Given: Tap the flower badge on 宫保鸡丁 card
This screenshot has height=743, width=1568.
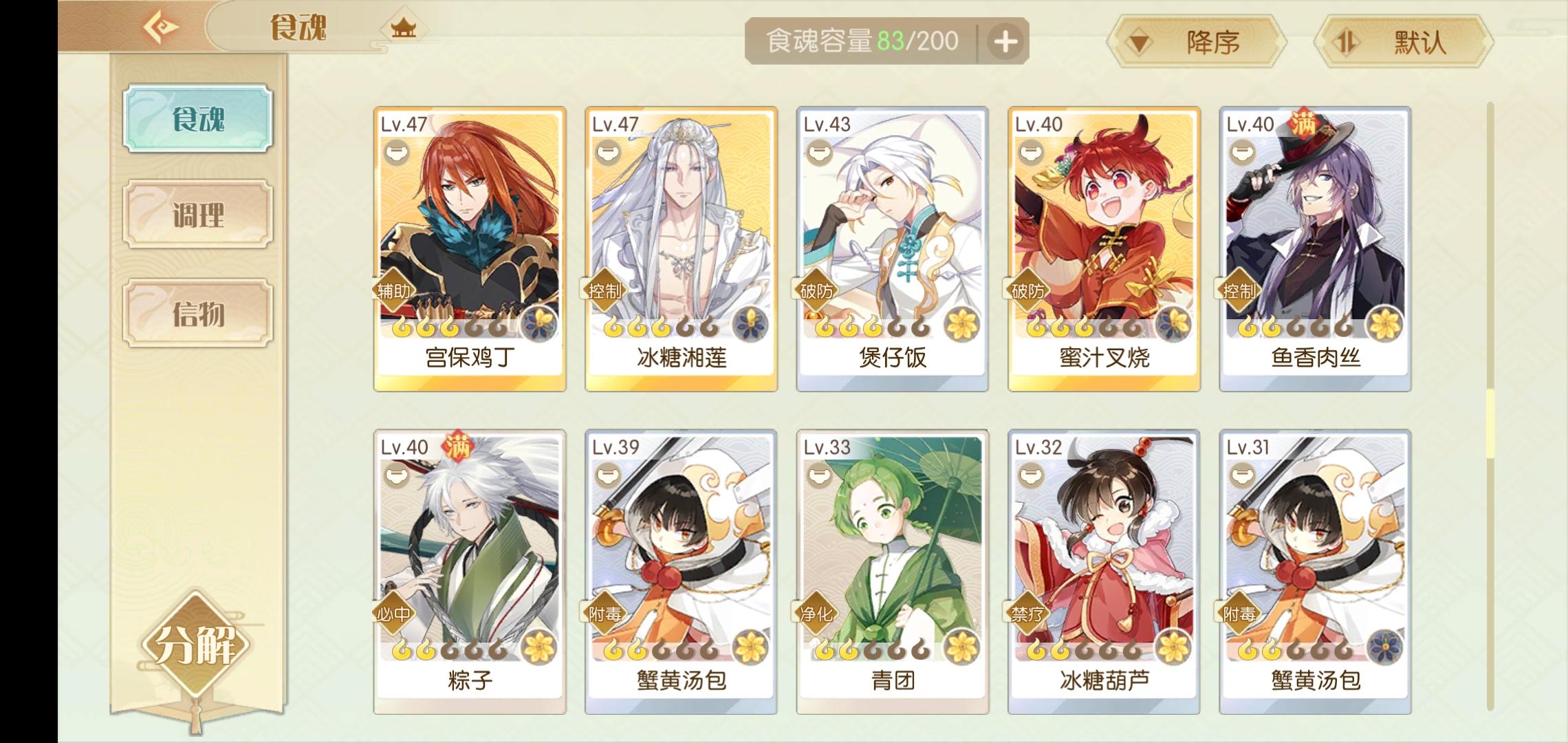Looking at the screenshot, I should point(540,325).
